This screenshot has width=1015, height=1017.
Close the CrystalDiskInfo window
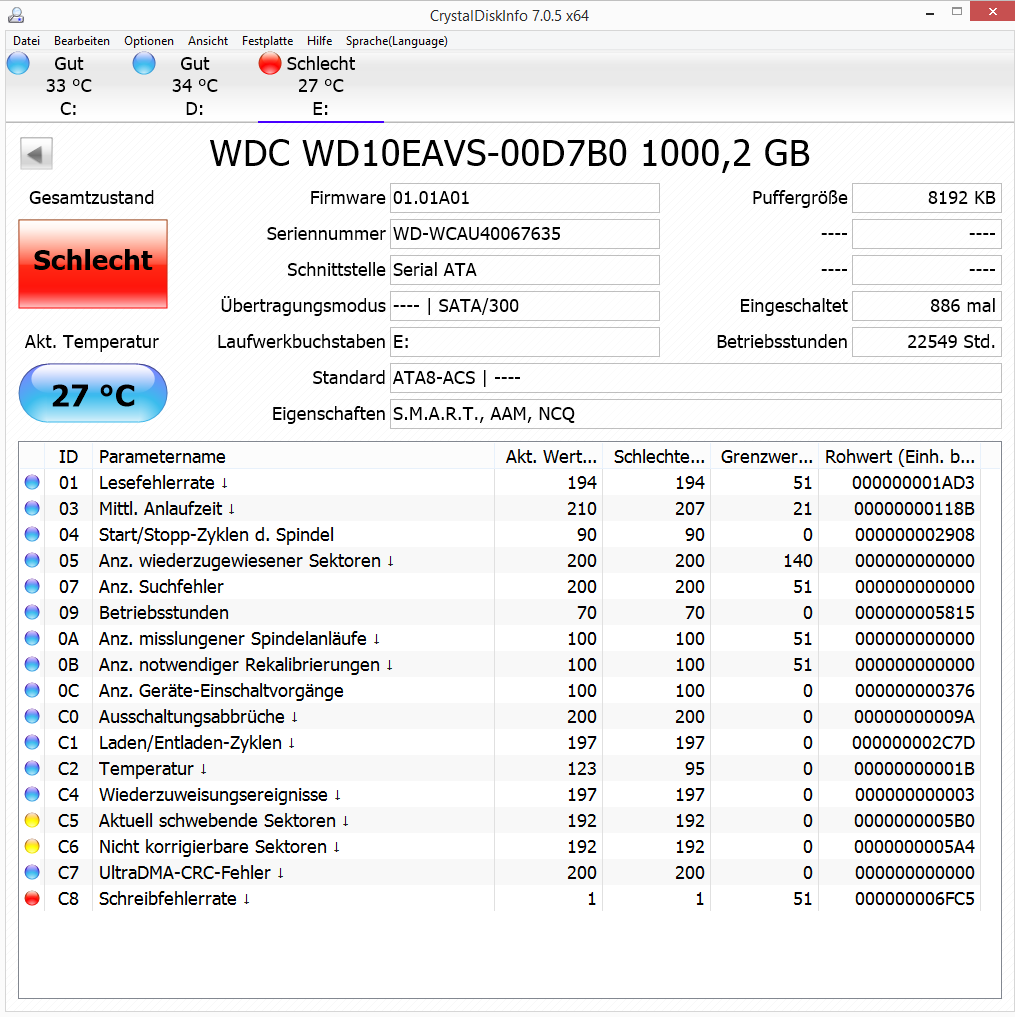click(x=992, y=12)
